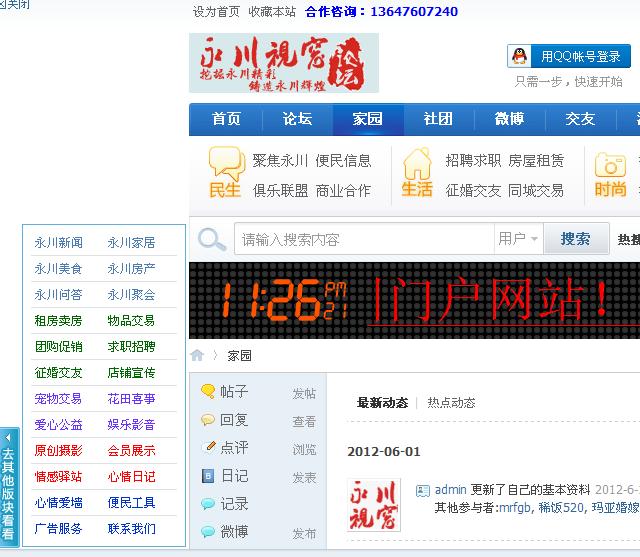This screenshot has height=557, width=640.
Task: Click the 点评 pencil icon
Action: coord(210,446)
